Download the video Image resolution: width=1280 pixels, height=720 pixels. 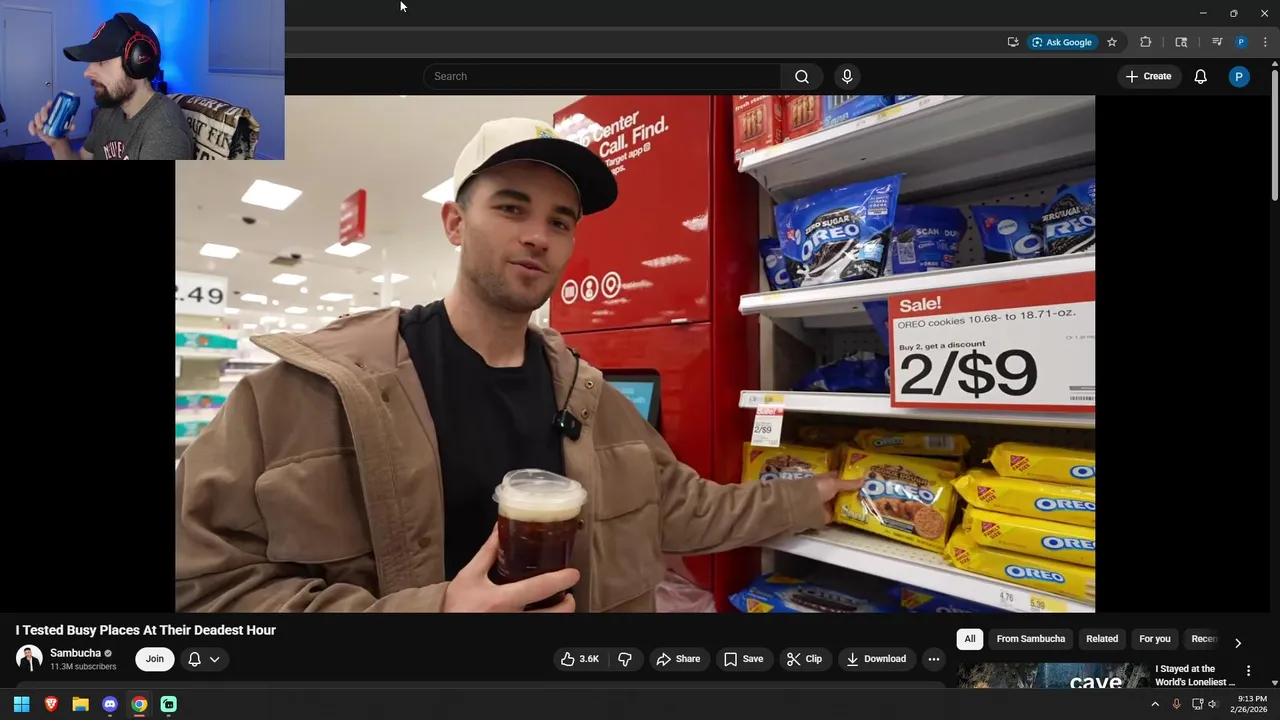(x=876, y=659)
